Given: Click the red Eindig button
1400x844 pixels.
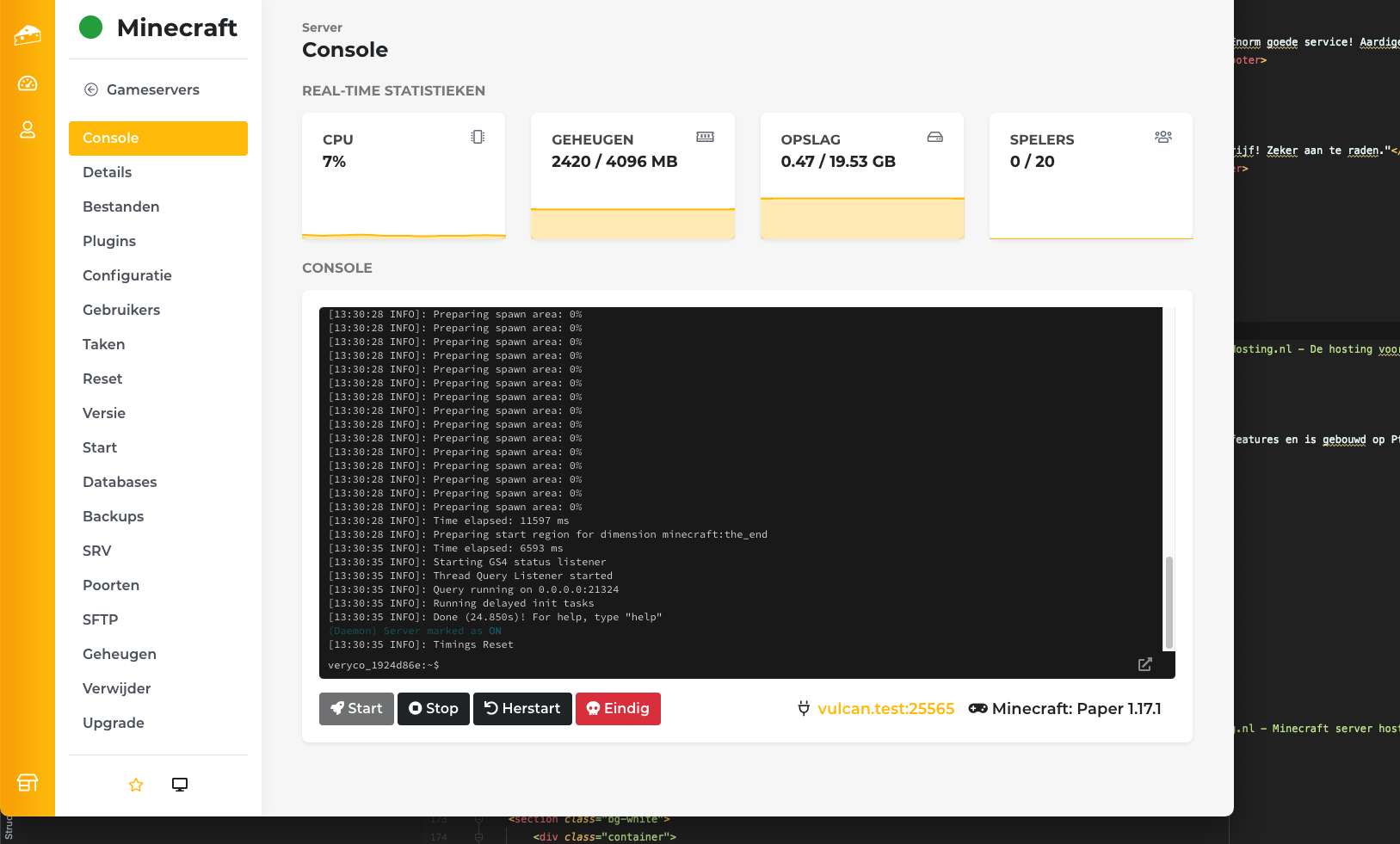Looking at the screenshot, I should pyautogui.click(x=618, y=709).
